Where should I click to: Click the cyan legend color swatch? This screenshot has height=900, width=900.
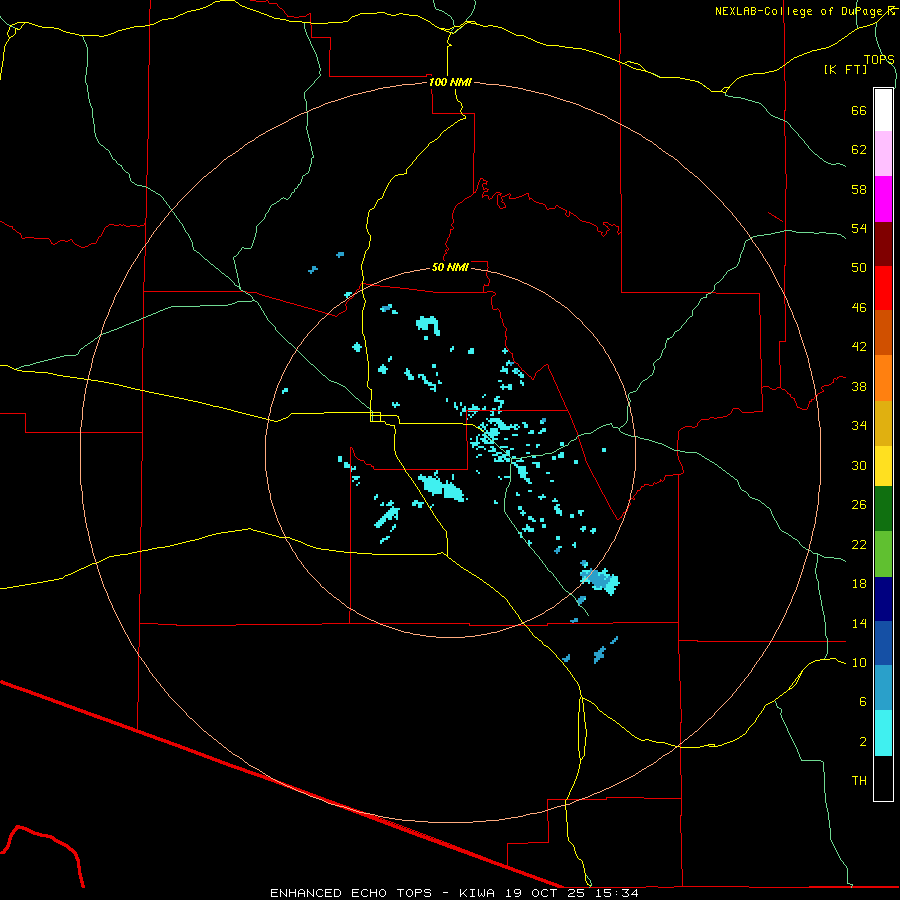[883, 733]
